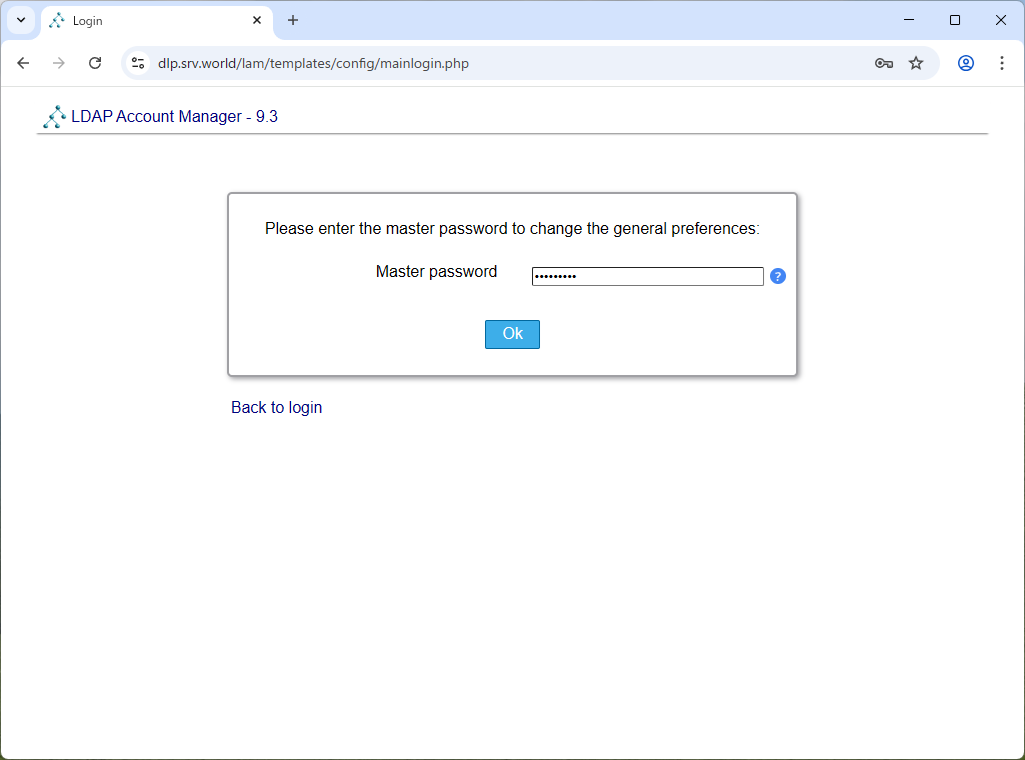1025x760 pixels.
Task: Click inside the Master password field
Action: [x=647, y=276]
